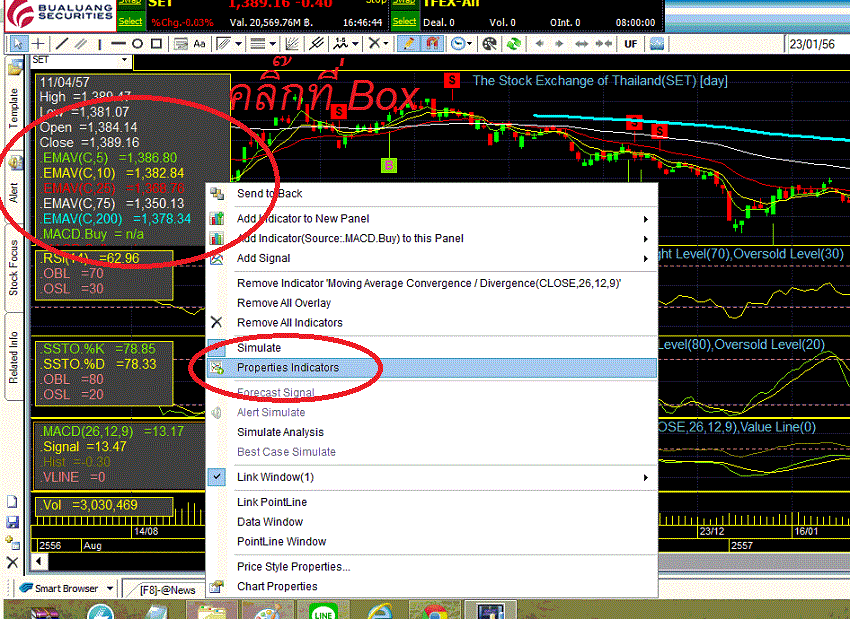Choose Remove All Overlay
This screenshot has height=619, width=850.
click(432, 303)
